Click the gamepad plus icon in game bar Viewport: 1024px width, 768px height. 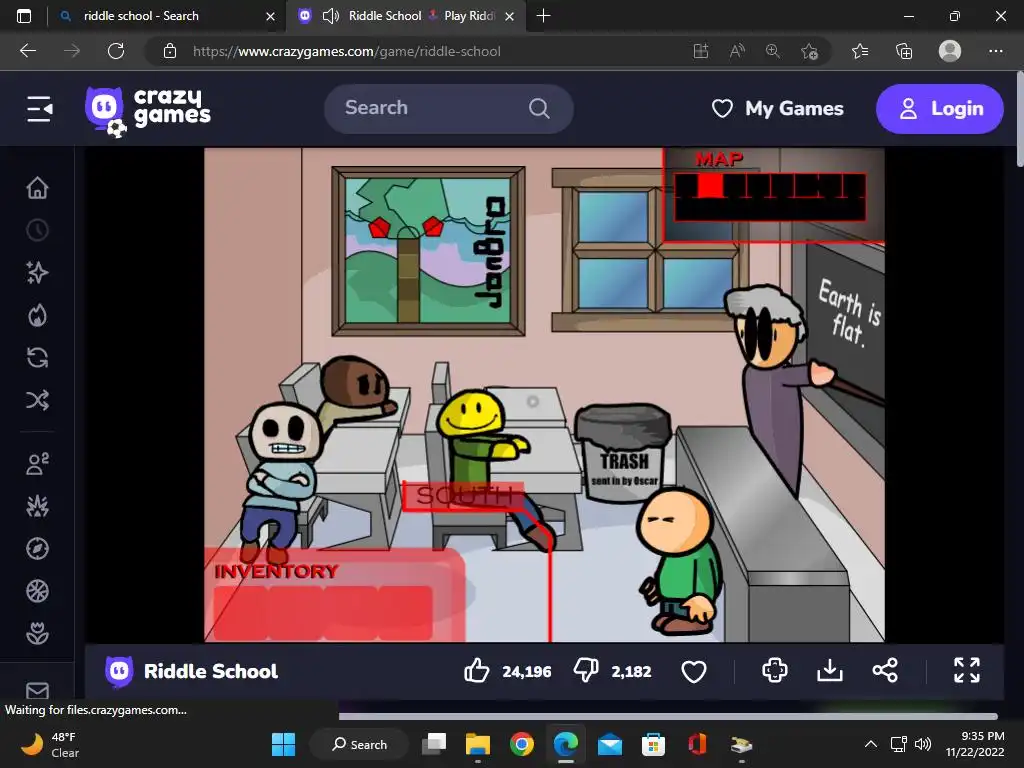tap(775, 671)
